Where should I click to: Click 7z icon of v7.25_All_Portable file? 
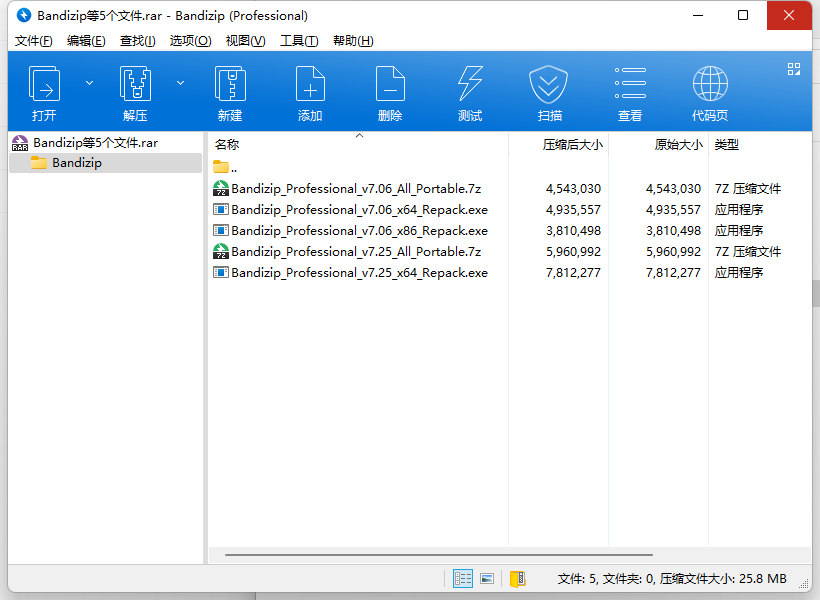[221, 252]
